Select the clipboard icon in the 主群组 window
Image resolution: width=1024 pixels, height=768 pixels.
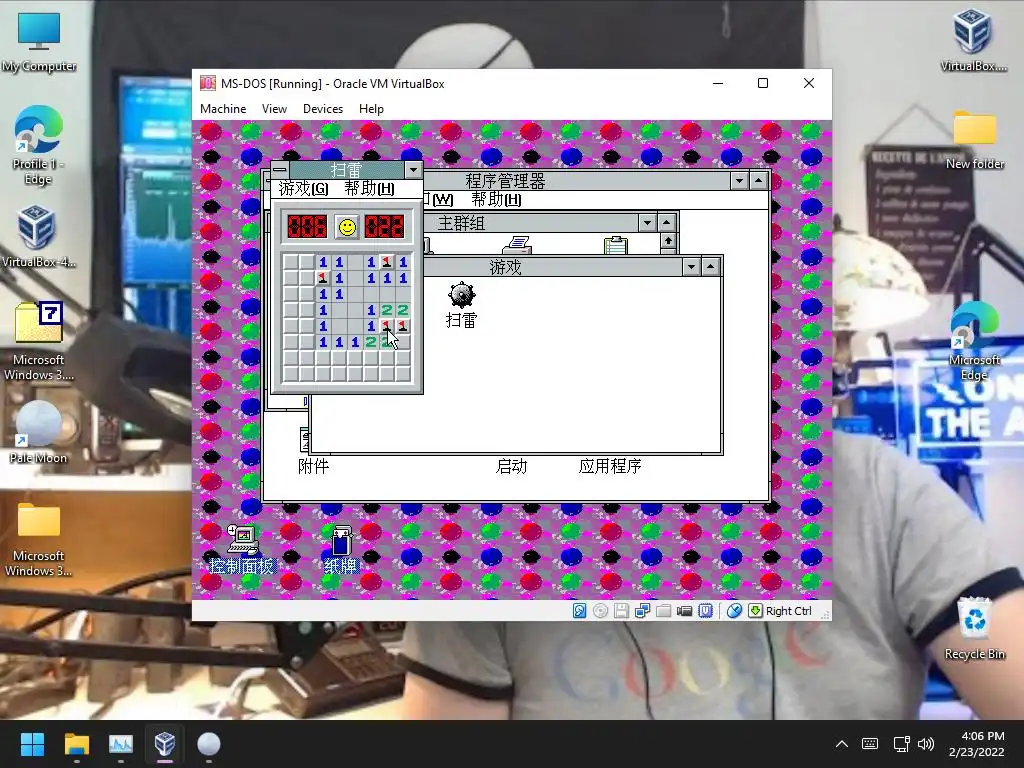click(615, 246)
